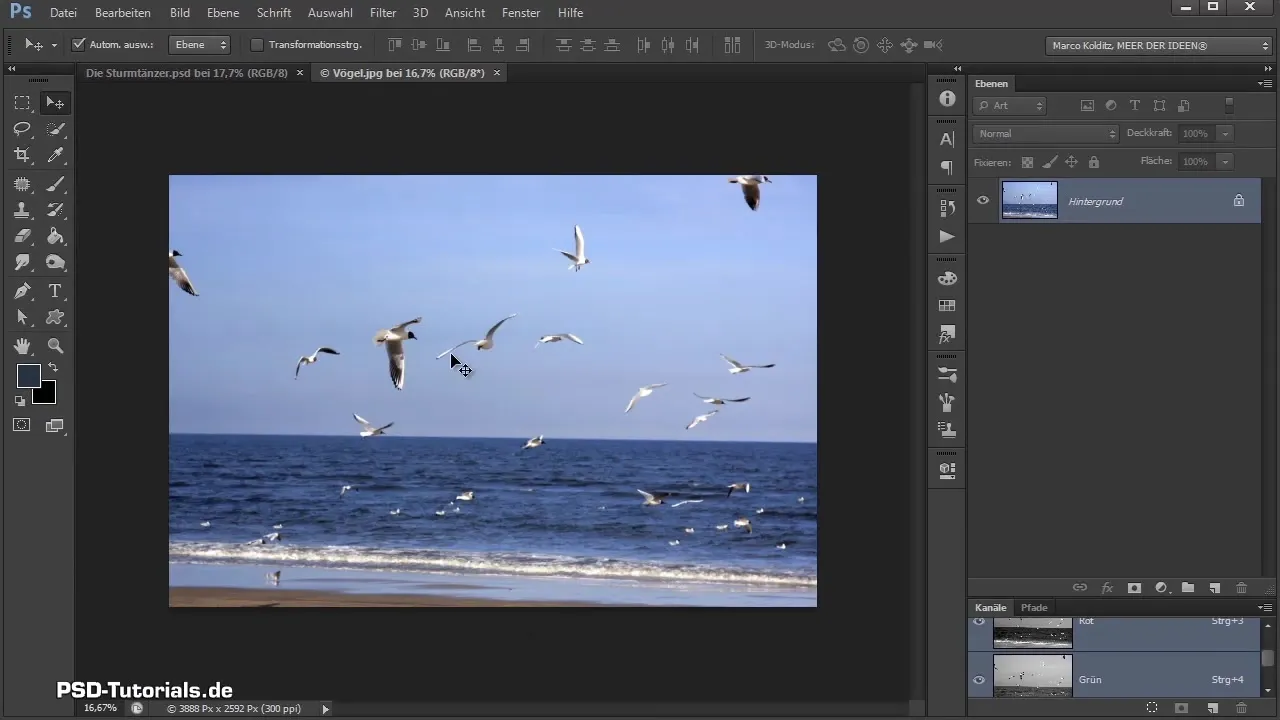Screen dimensions: 1280x720
Task: Toggle Quick Mask mode
Action: pos(22,425)
